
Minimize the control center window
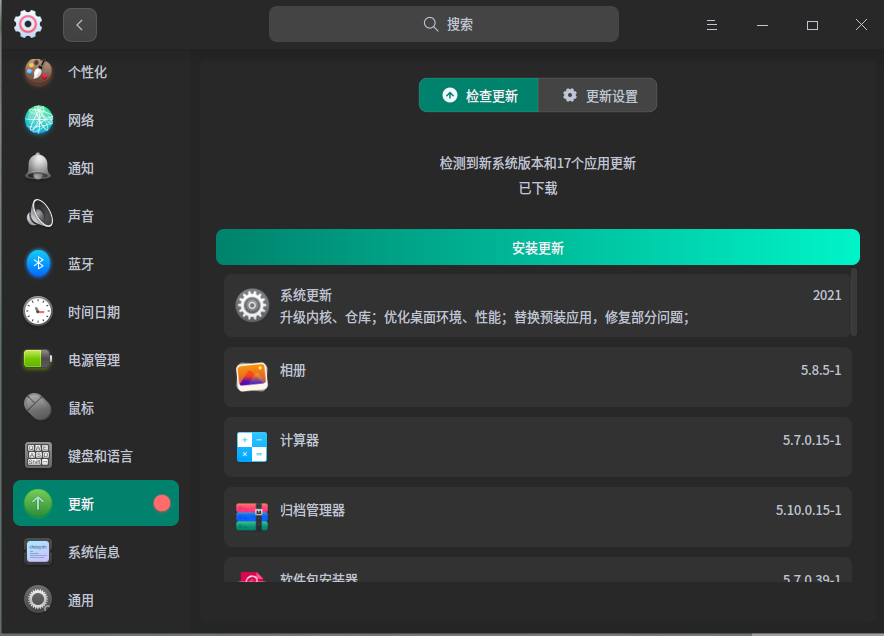coord(762,25)
